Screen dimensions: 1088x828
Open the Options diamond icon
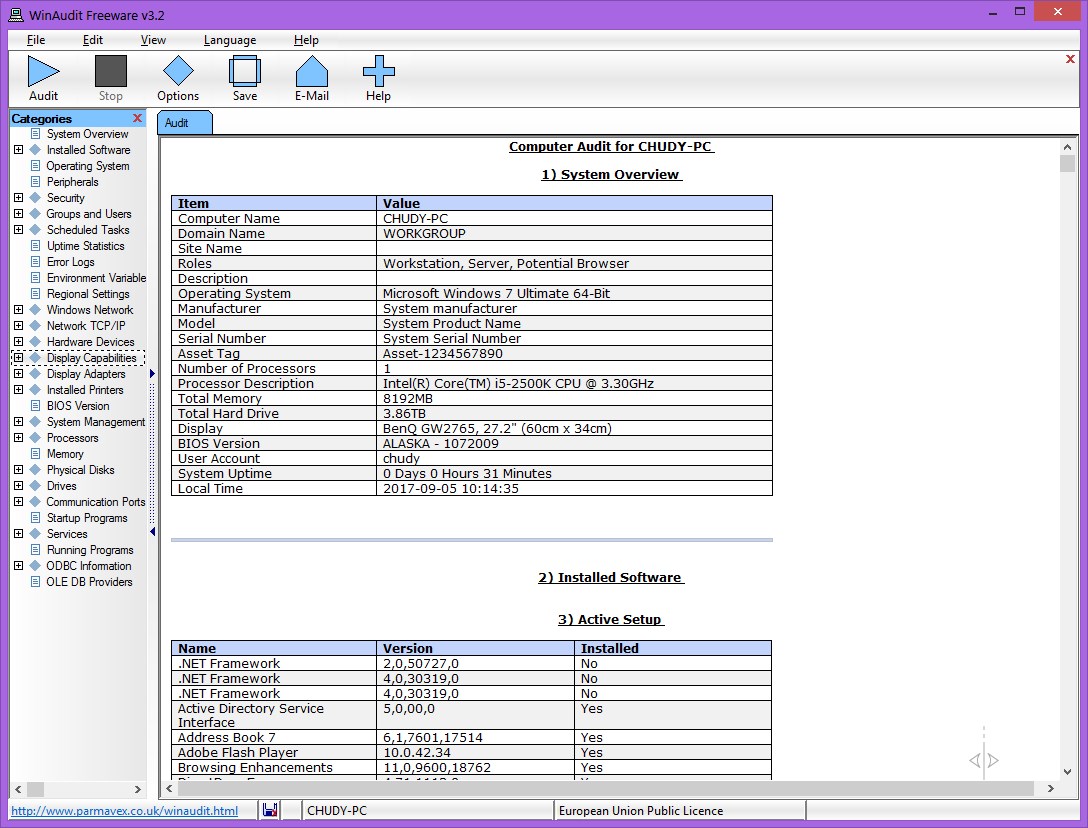click(x=178, y=72)
